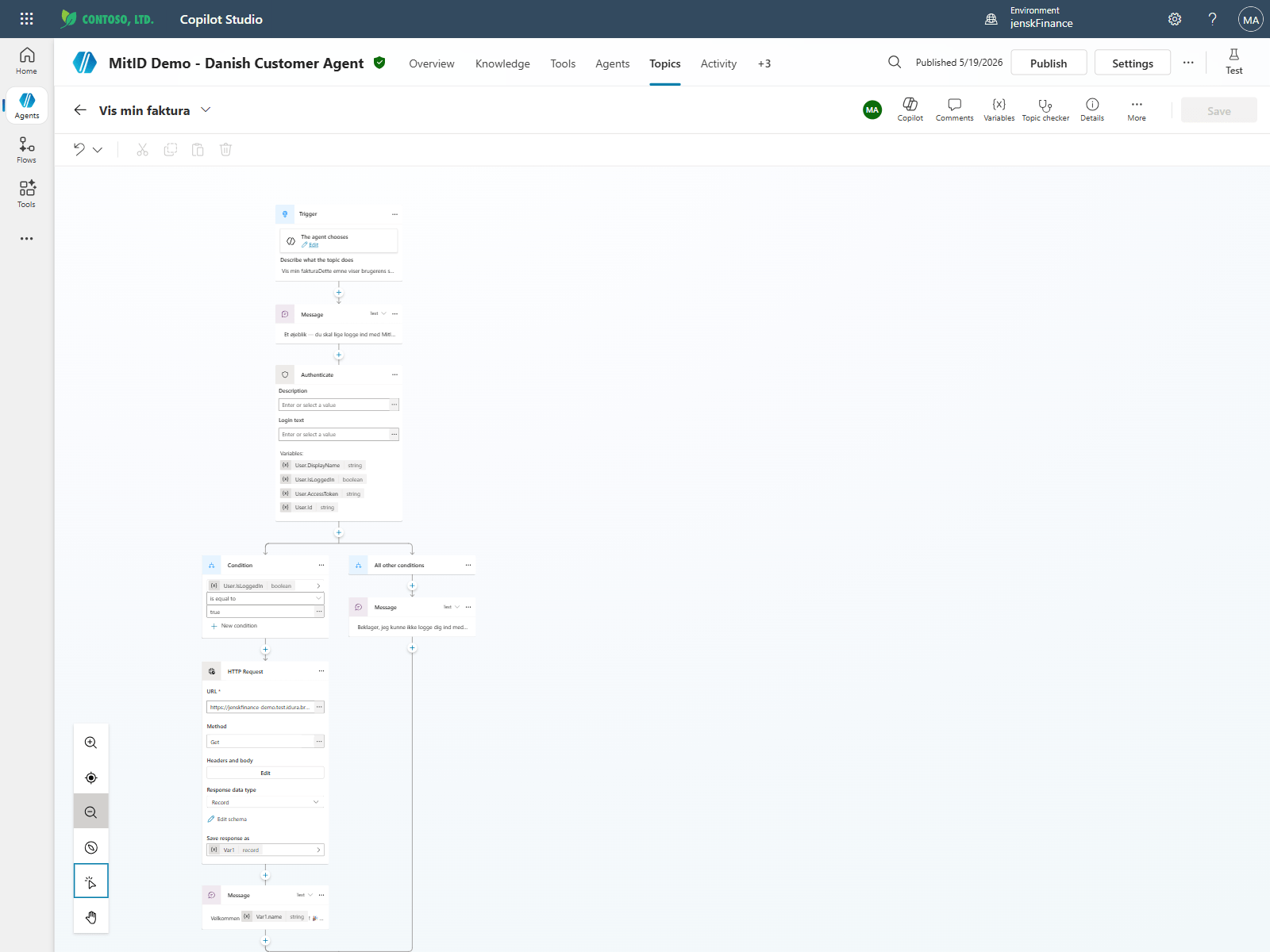This screenshot has height=952, width=1270.
Task: Click the Copy icon in edit toolbar
Action: tap(170, 149)
